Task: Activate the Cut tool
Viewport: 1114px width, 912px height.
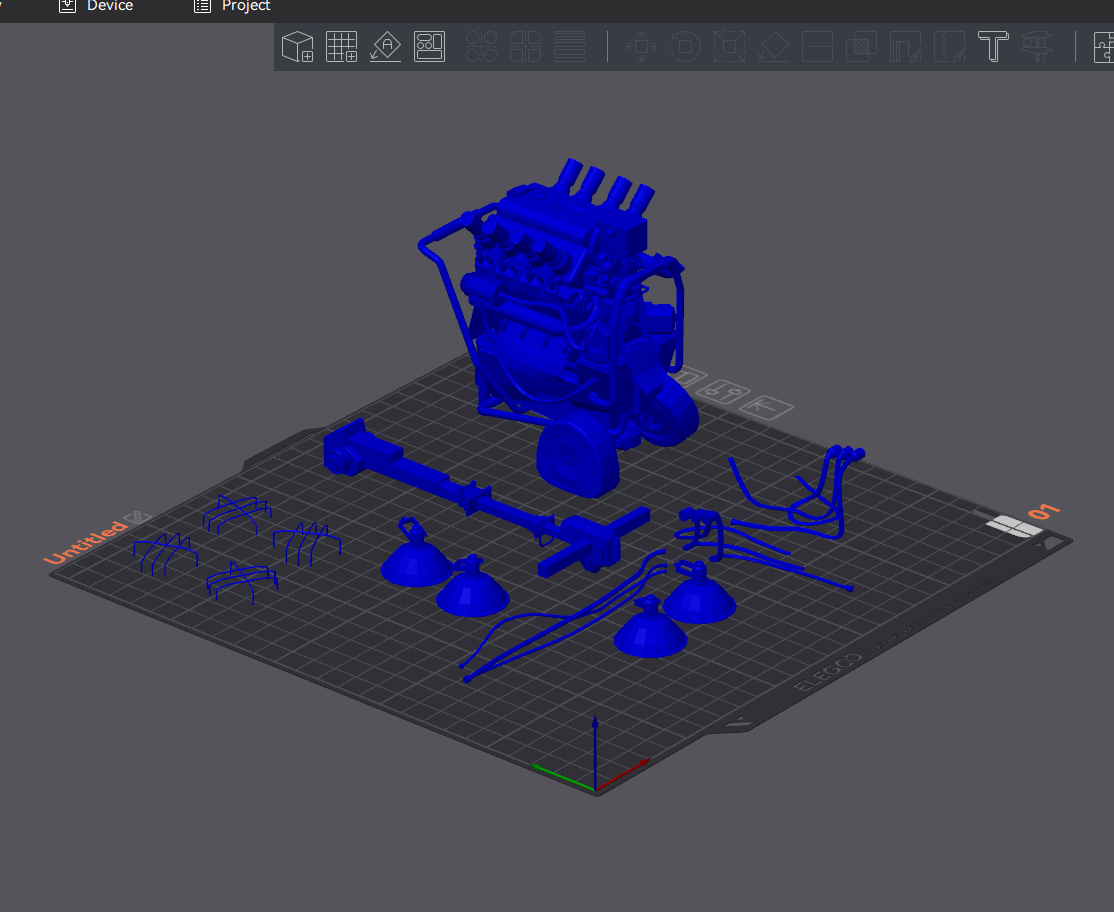Action: coord(817,47)
